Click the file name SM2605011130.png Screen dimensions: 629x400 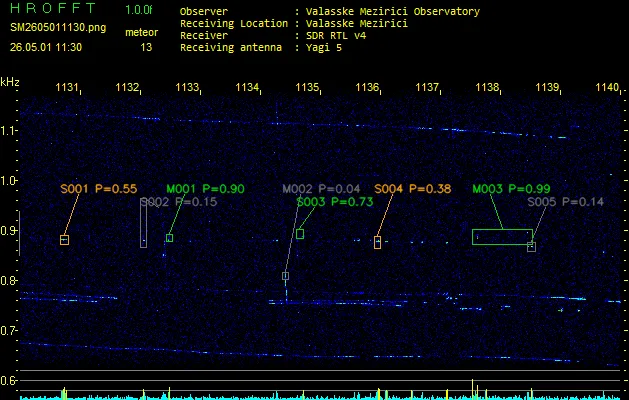click(x=58, y=28)
